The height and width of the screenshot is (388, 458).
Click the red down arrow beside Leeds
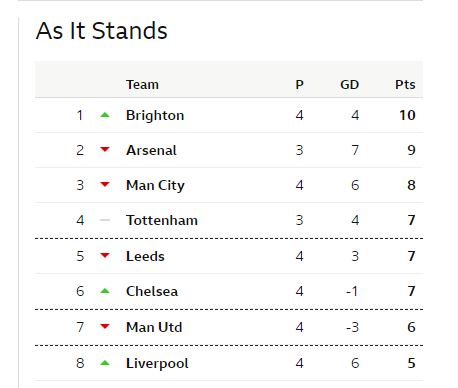point(105,256)
